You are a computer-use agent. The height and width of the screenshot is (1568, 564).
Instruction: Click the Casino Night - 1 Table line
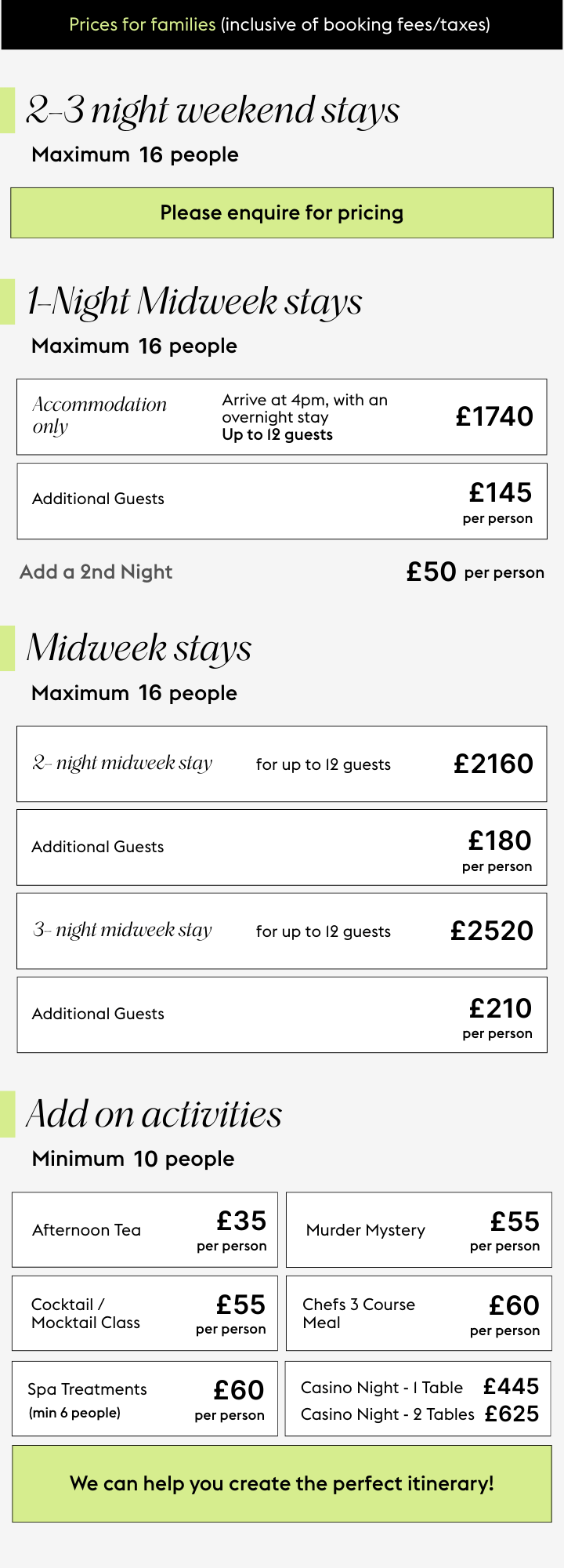click(419, 1387)
